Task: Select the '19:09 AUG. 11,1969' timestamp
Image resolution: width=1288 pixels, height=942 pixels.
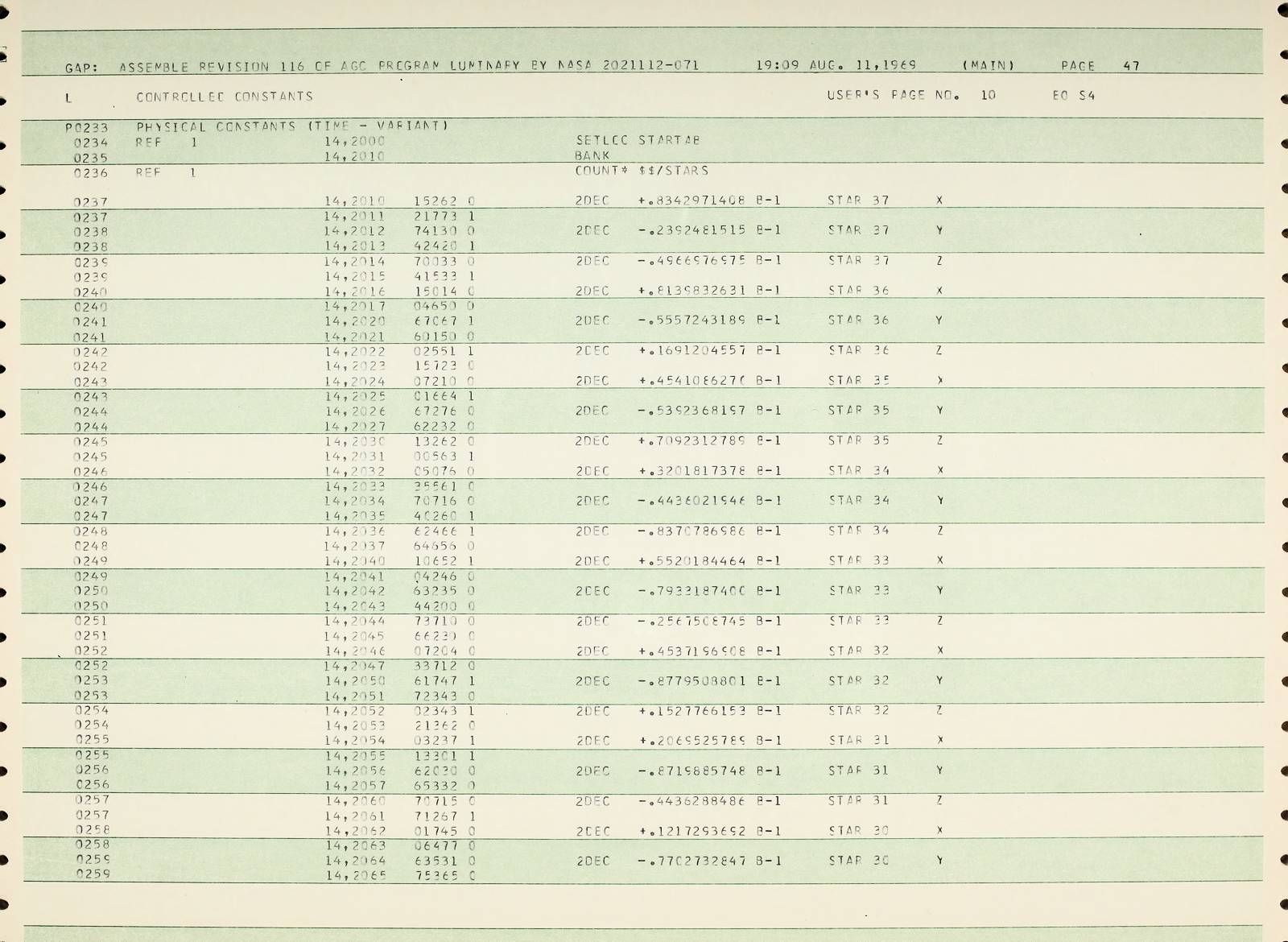Action: pyautogui.click(x=836, y=66)
